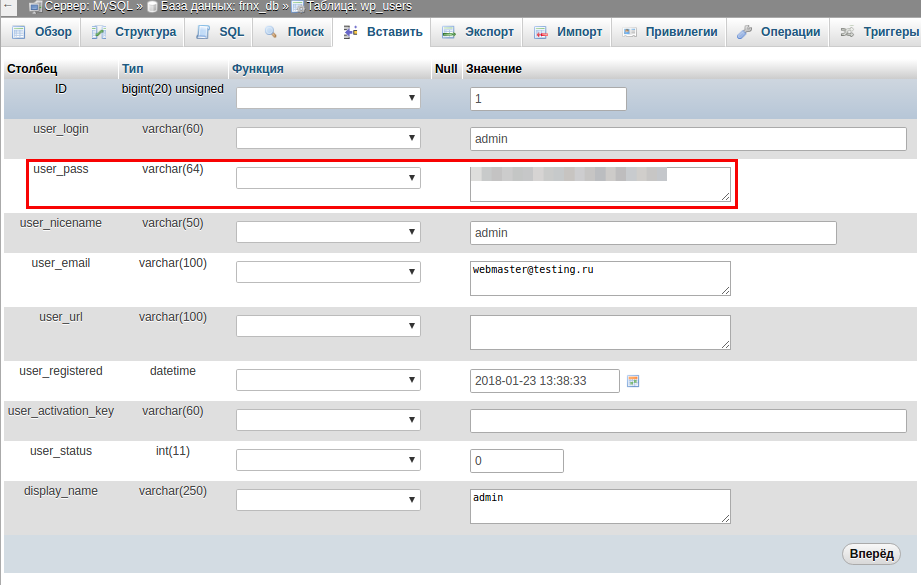This screenshot has width=921, height=585.
Task: Open the Операции tab
Action: tap(778, 32)
